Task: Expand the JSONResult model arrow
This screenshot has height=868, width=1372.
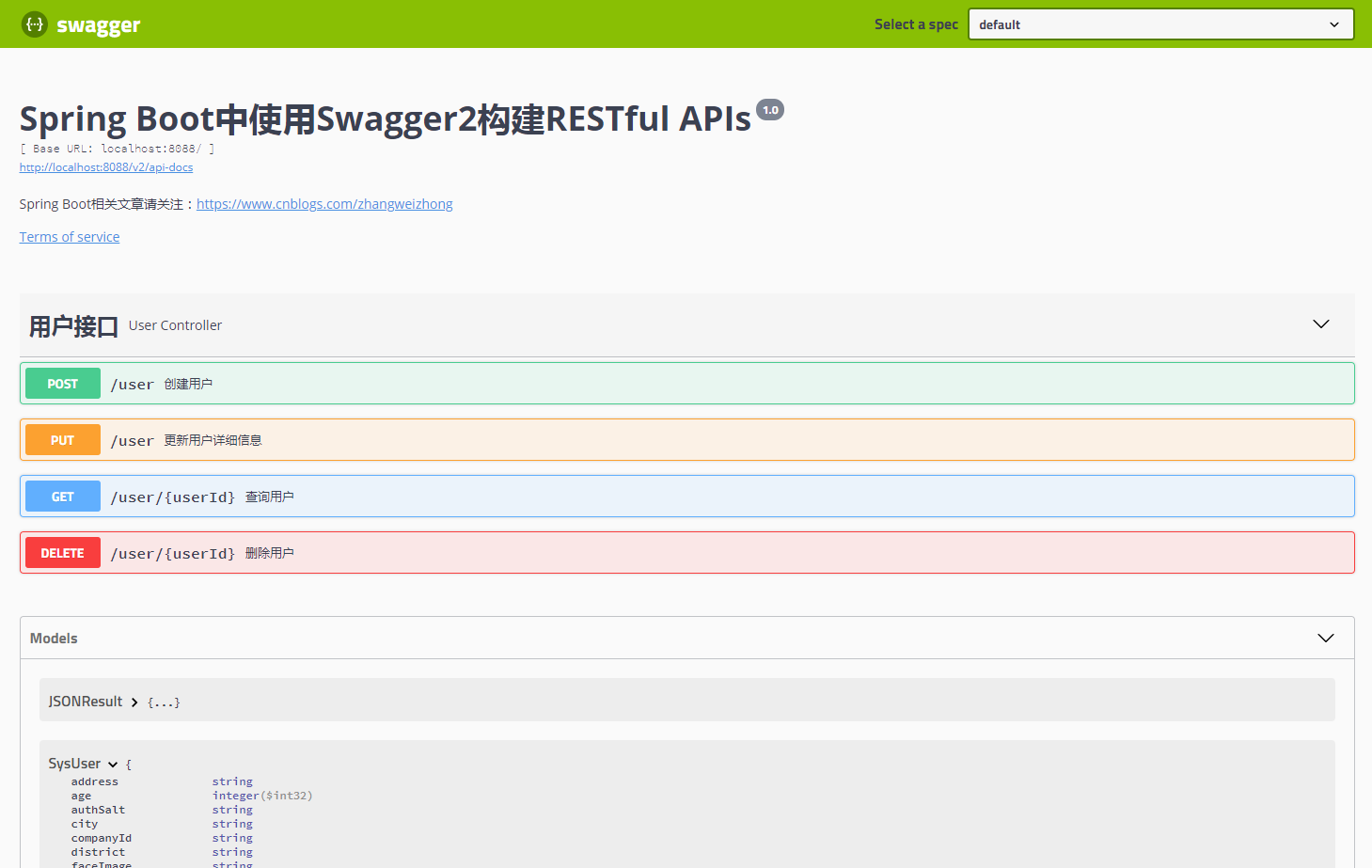Action: pyautogui.click(x=134, y=702)
